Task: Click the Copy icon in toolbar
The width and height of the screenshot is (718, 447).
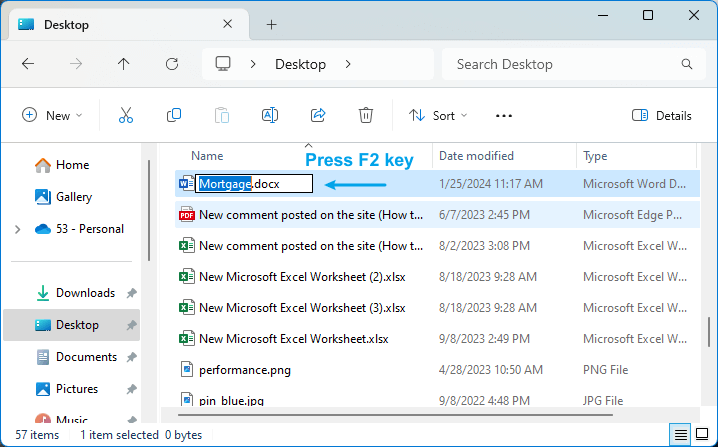Action: pos(174,115)
